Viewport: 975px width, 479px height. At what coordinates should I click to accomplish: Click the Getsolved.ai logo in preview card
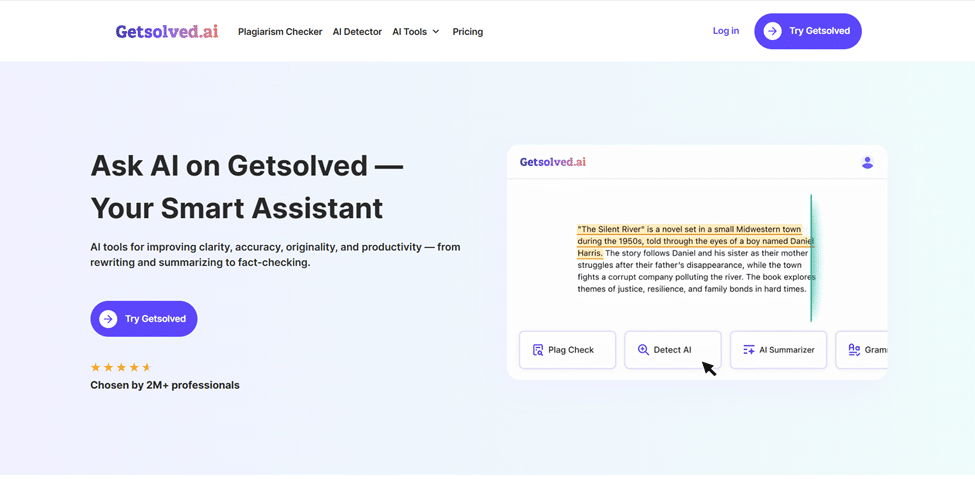553,162
